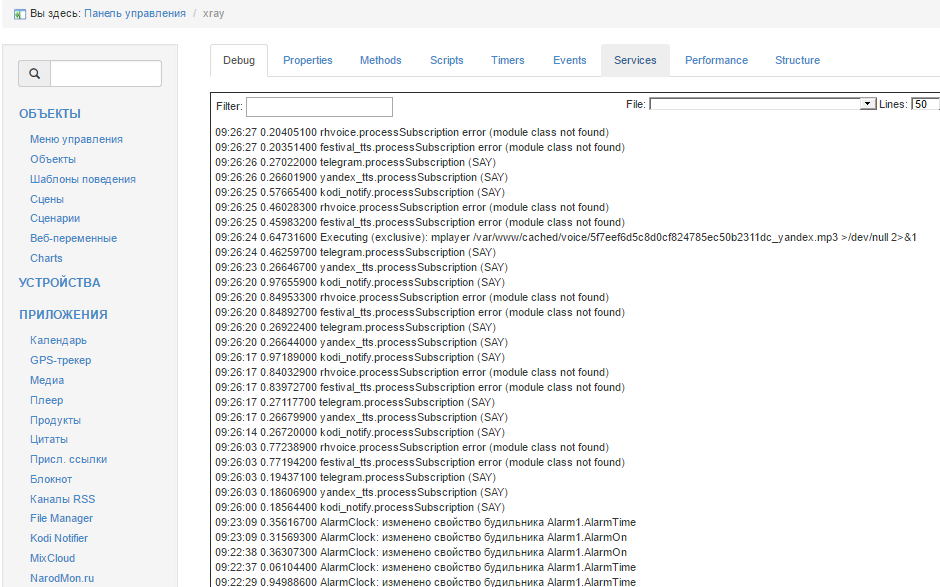940x587 pixels.
Task: Click the magnifier search button in sidebar
Action: click(x=34, y=74)
